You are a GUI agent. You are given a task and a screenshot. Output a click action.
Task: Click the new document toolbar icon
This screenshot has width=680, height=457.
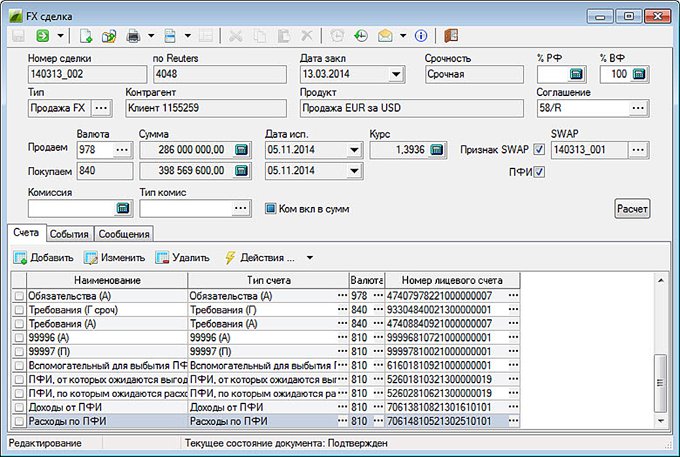pyautogui.click(x=85, y=36)
